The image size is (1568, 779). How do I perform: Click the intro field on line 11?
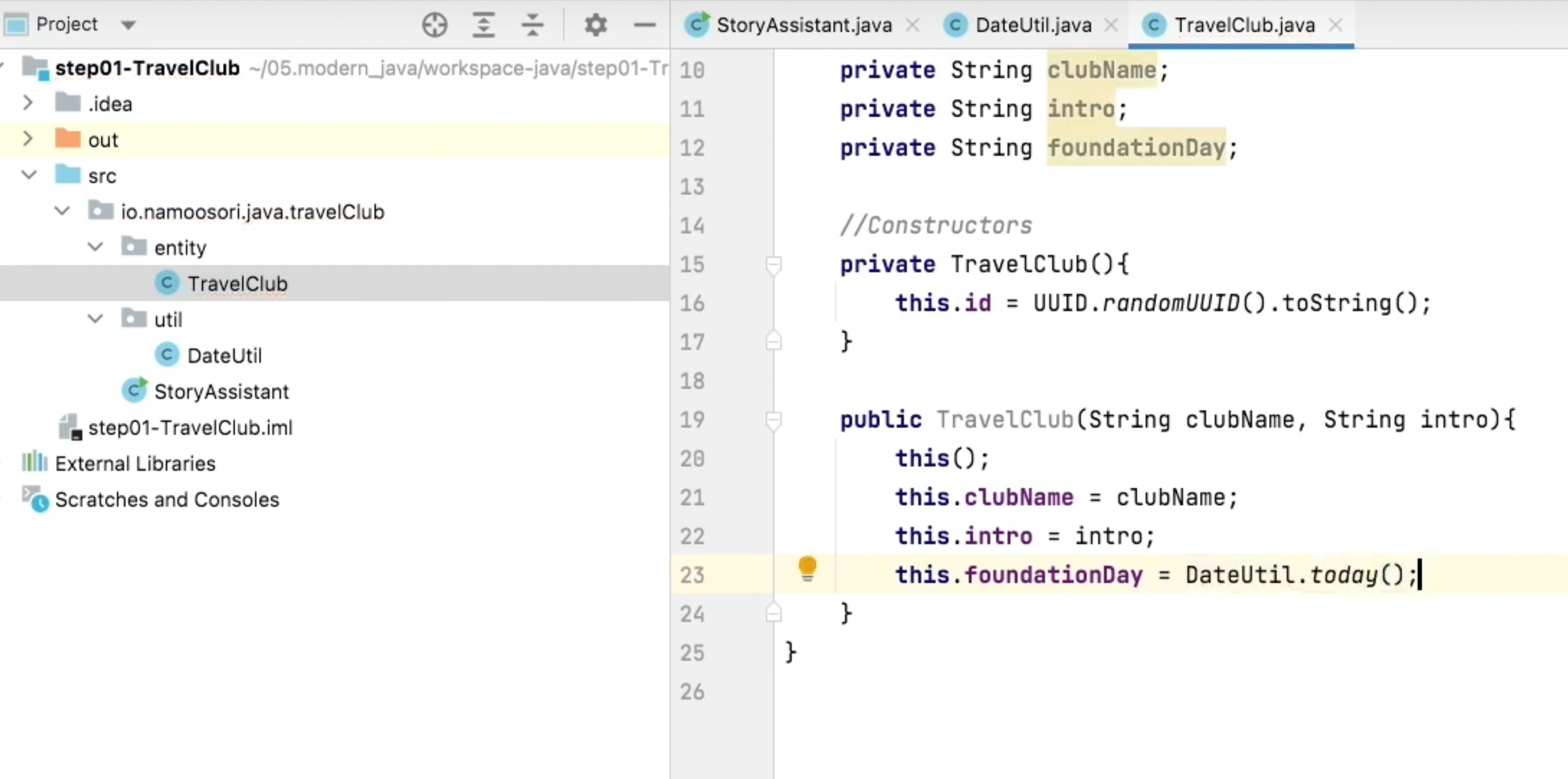pyautogui.click(x=1081, y=108)
